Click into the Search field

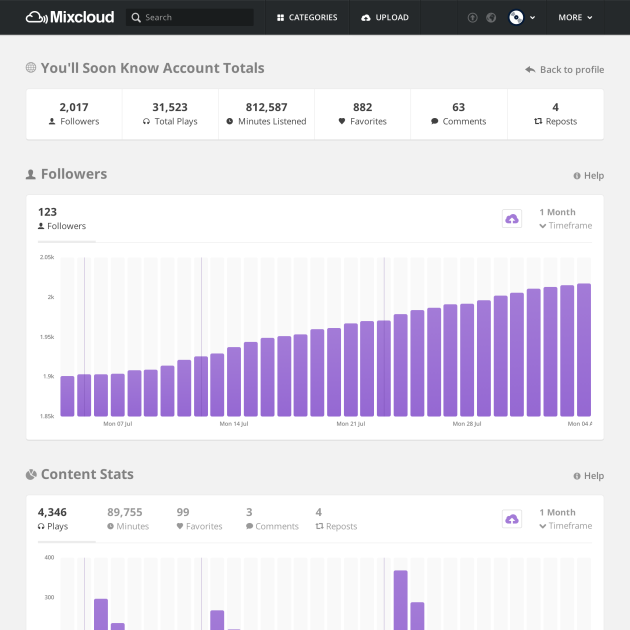coord(195,18)
